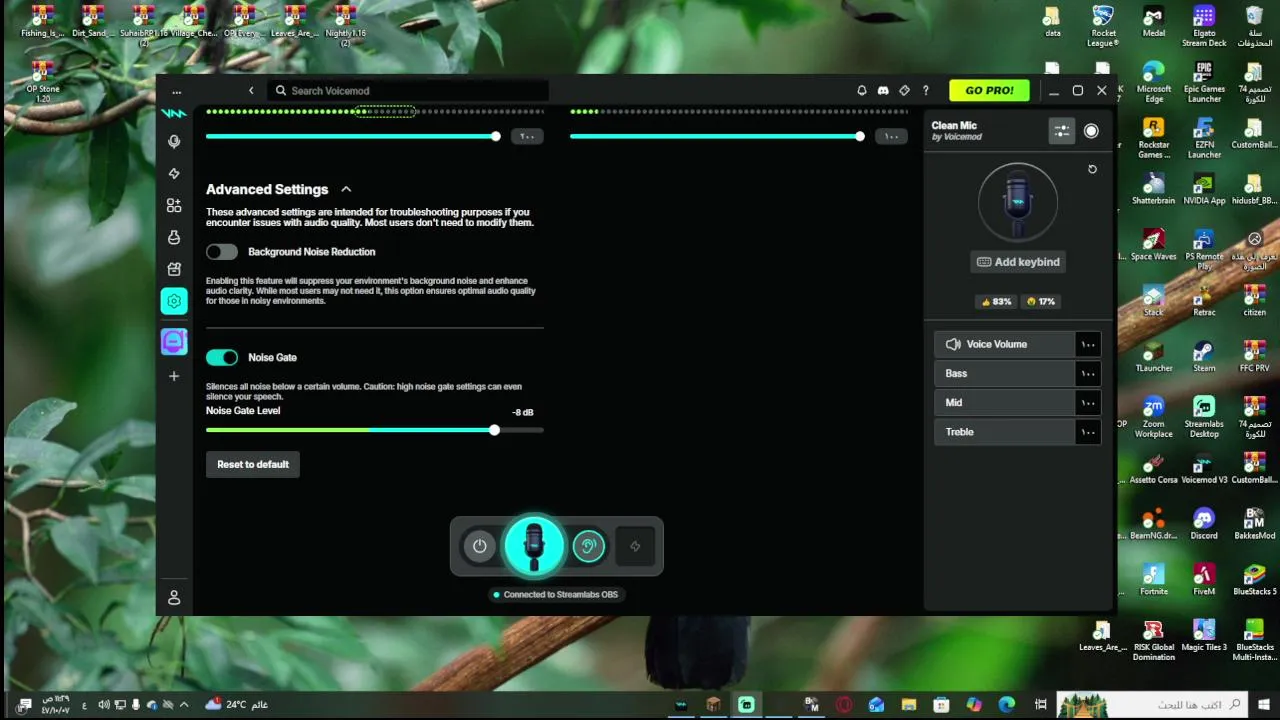Click the round record button by Clean Mic
Viewport: 1280px width, 720px height.
(x=1091, y=131)
